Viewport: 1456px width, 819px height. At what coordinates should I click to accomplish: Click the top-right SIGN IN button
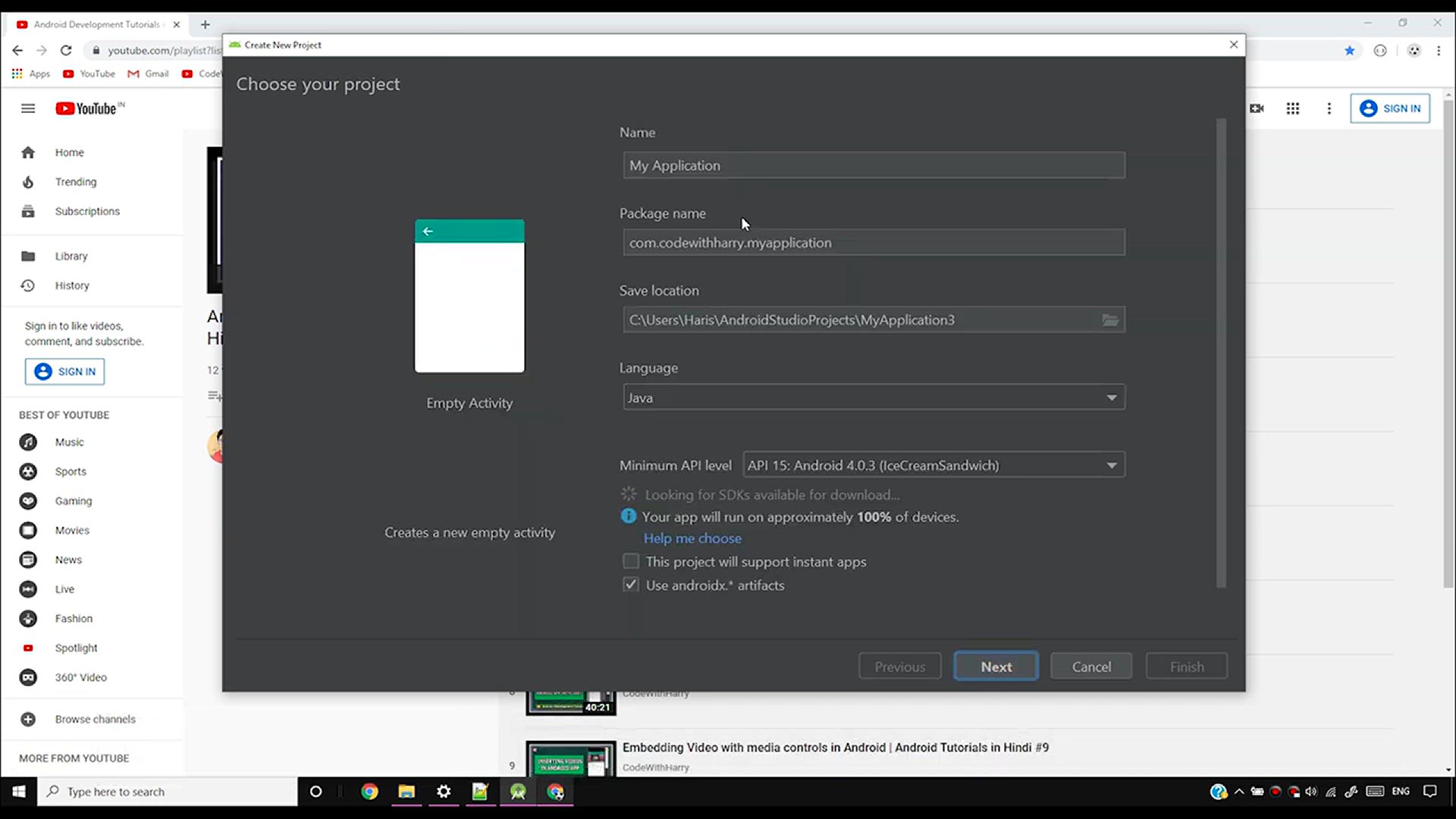point(1390,108)
